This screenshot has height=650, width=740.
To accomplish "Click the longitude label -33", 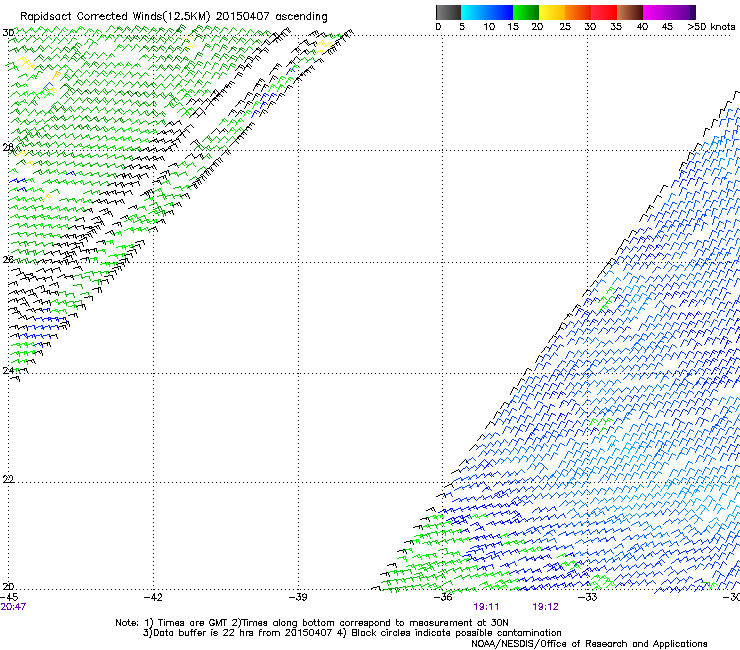I will (588, 597).
